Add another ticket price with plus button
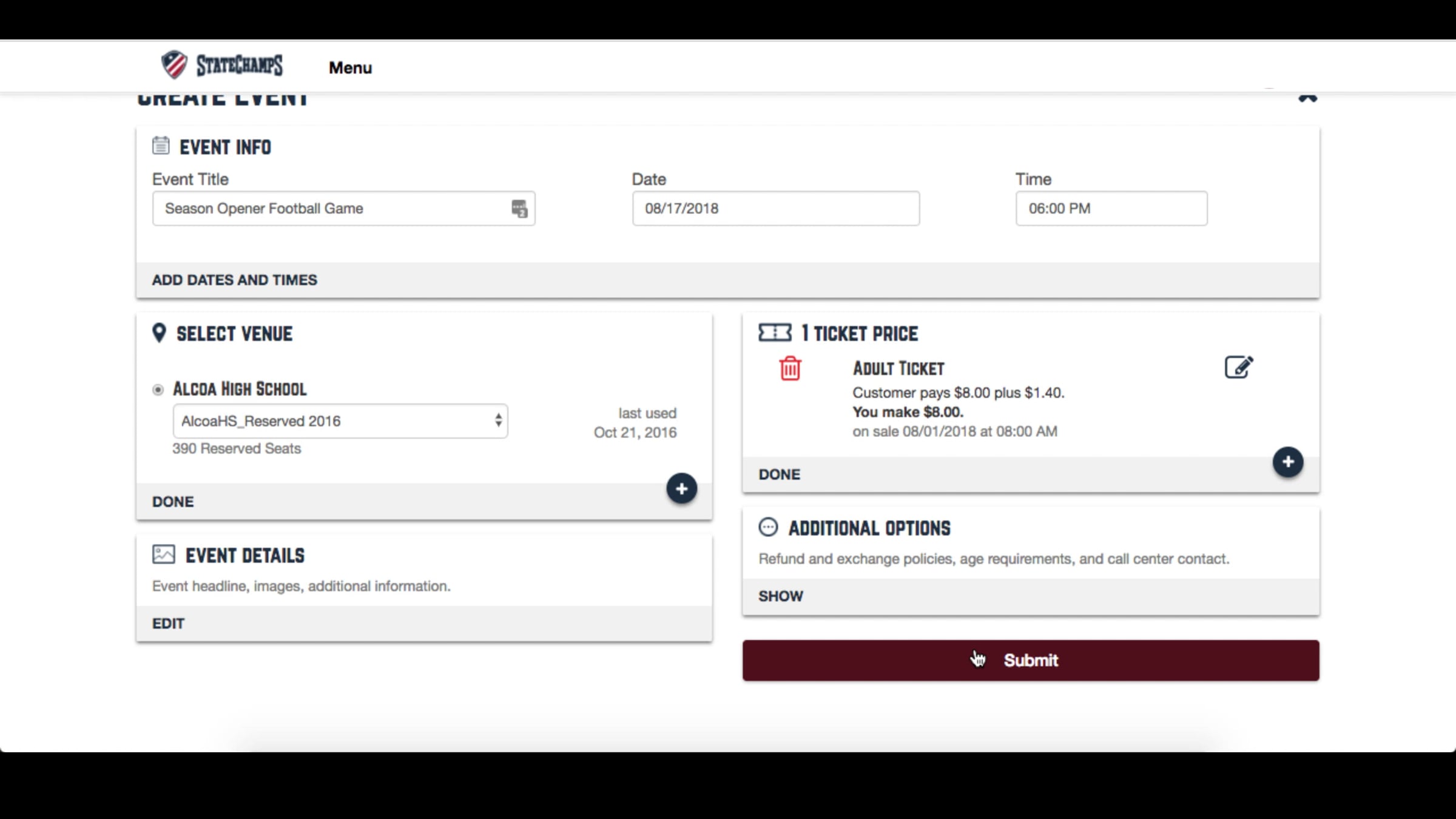The image size is (1456, 819). (x=1287, y=462)
